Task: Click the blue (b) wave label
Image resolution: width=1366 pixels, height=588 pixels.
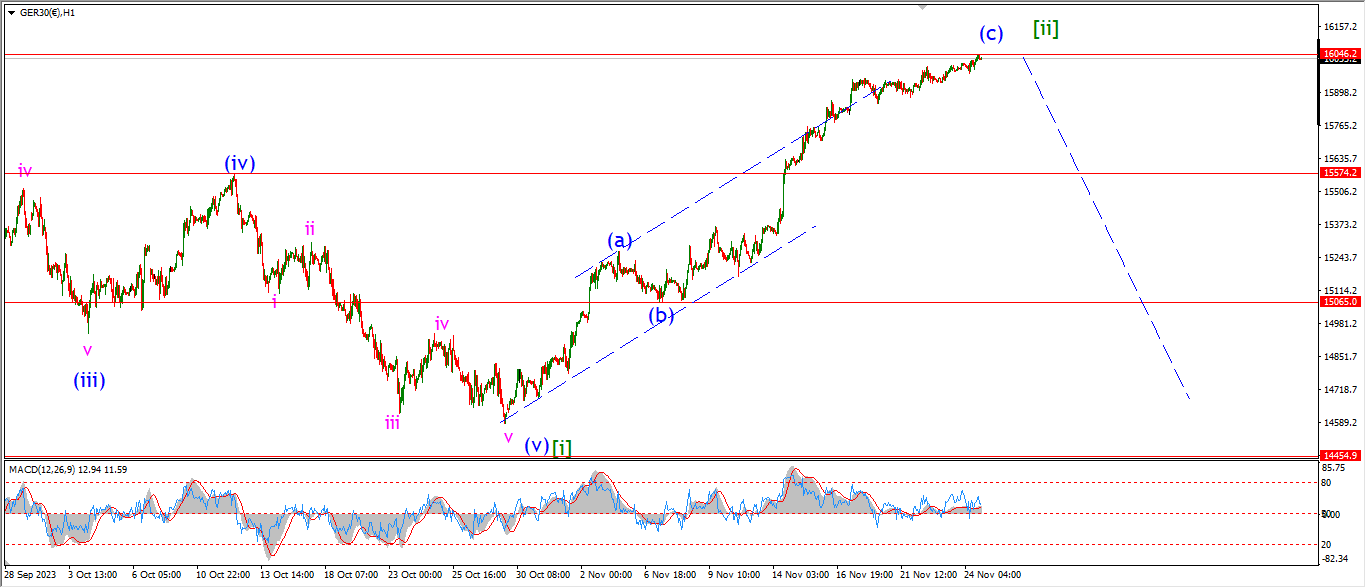Action: tap(660, 316)
